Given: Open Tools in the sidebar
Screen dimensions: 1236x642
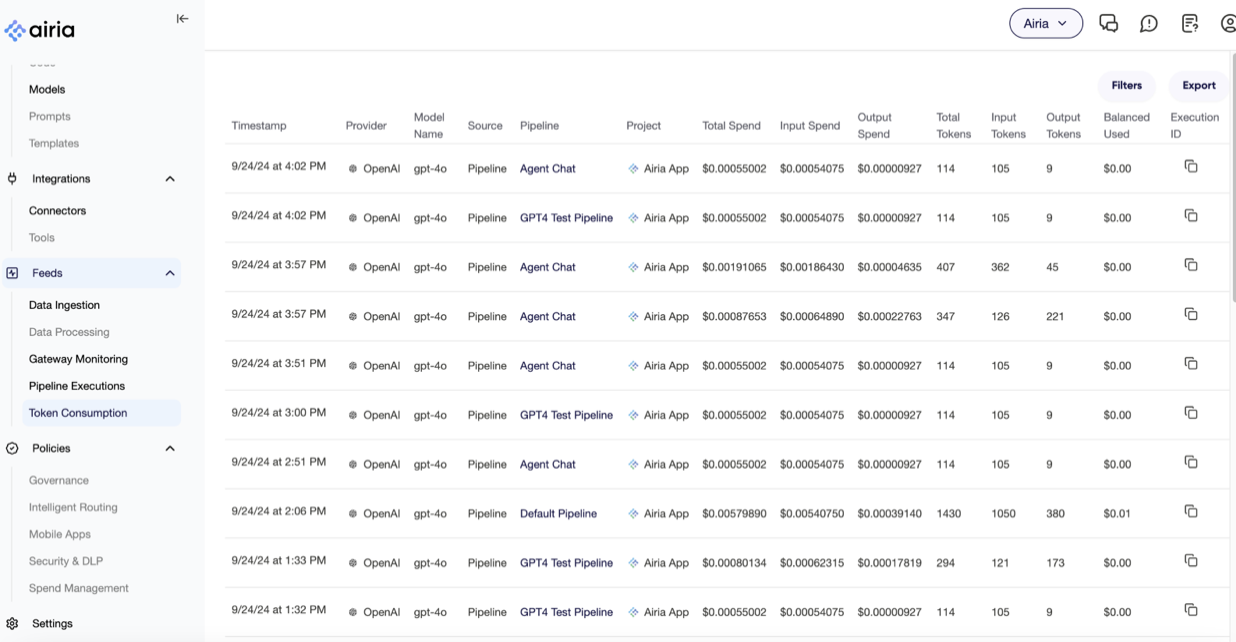Looking at the screenshot, I should (x=41, y=238).
